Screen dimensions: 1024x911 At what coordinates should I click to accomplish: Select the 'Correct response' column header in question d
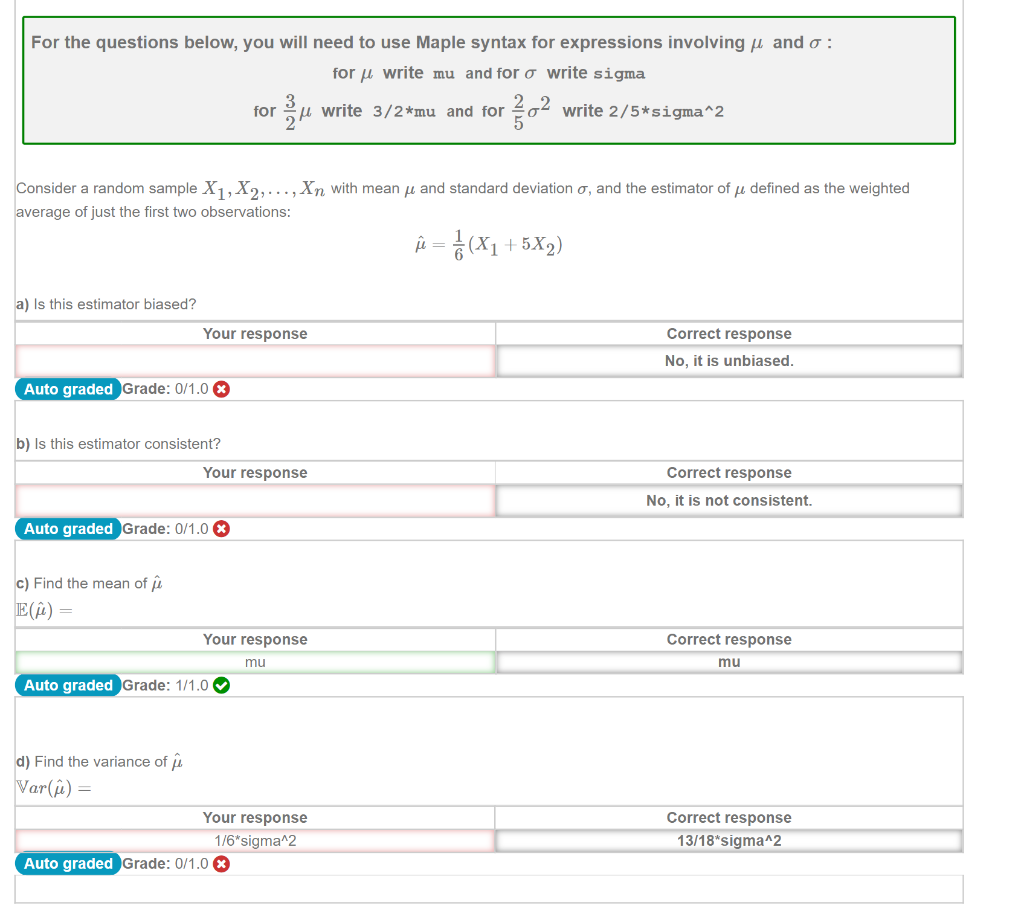(x=728, y=817)
